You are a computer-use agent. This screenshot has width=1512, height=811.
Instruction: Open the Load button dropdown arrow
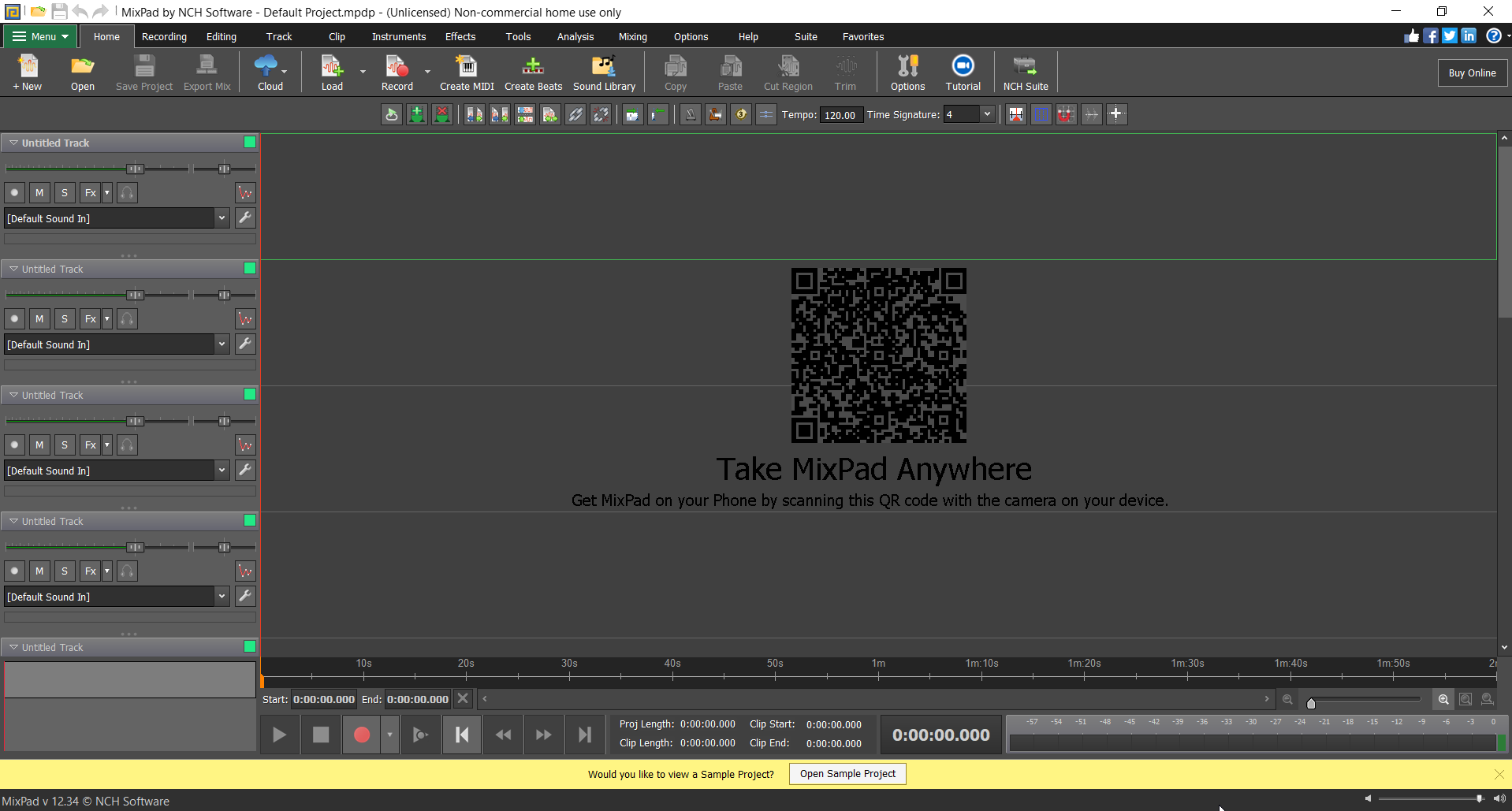[x=363, y=71]
